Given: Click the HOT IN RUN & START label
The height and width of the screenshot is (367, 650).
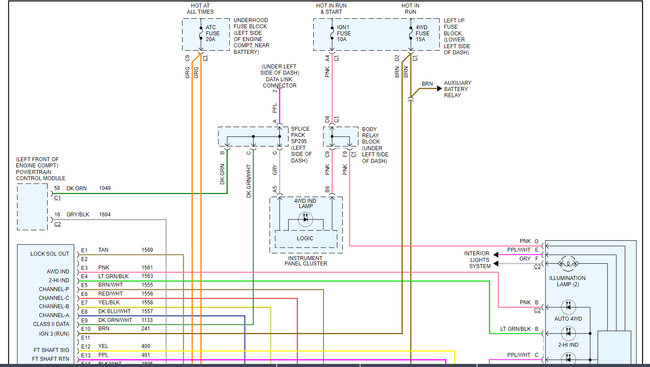Looking at the screenshot, I should pyautogui.click(x=331, y=9).
